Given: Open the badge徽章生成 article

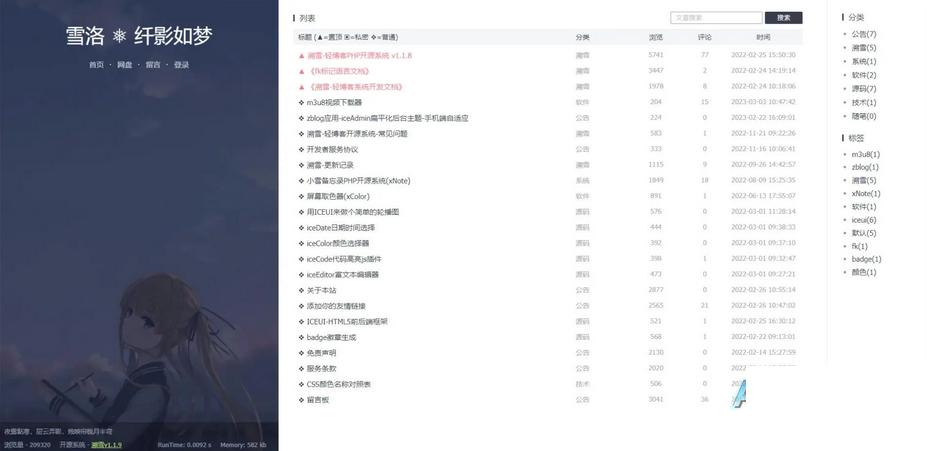Looking at the screenshot, I should (x=331, y=337).
